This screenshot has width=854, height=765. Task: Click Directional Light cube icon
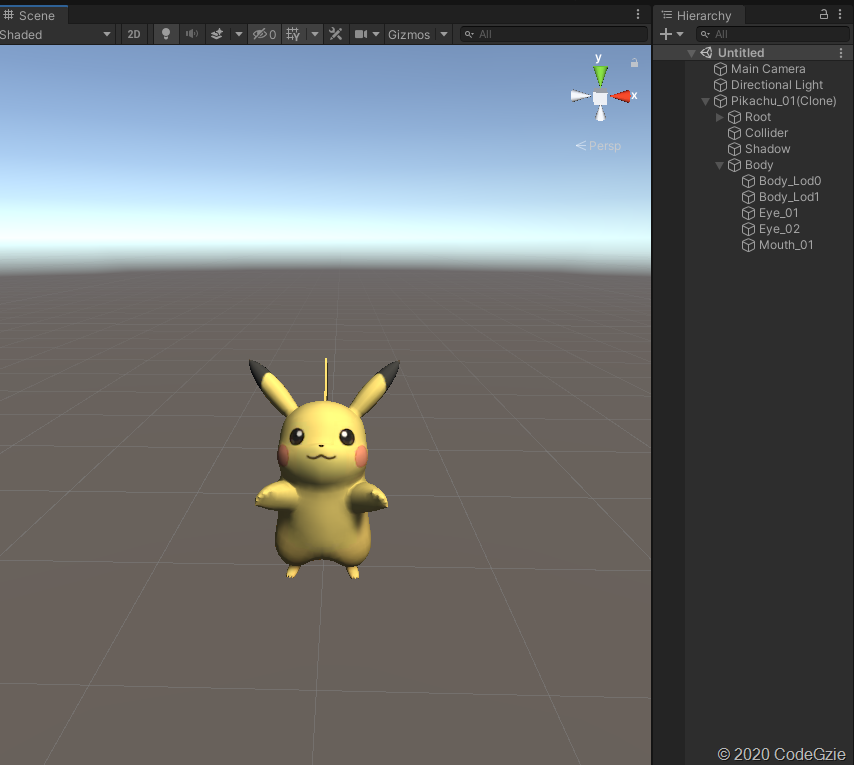pyautogui.click(x=721, y=85)
